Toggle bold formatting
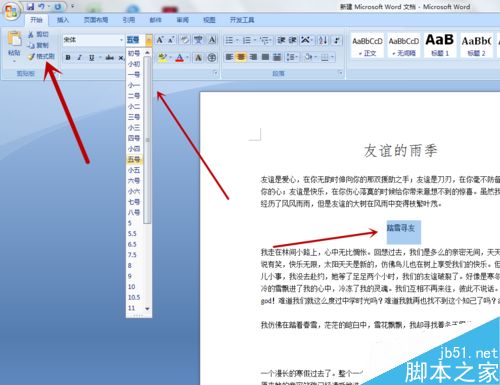The image size is (500, 385). point(68,58)
